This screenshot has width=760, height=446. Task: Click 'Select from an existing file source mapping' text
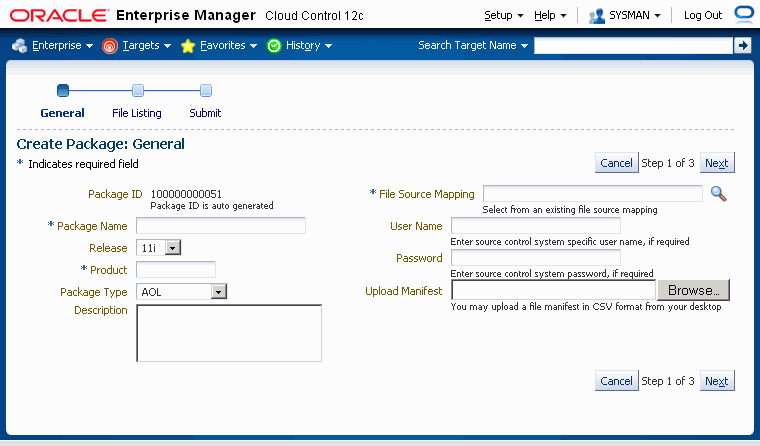coord(570,210)
